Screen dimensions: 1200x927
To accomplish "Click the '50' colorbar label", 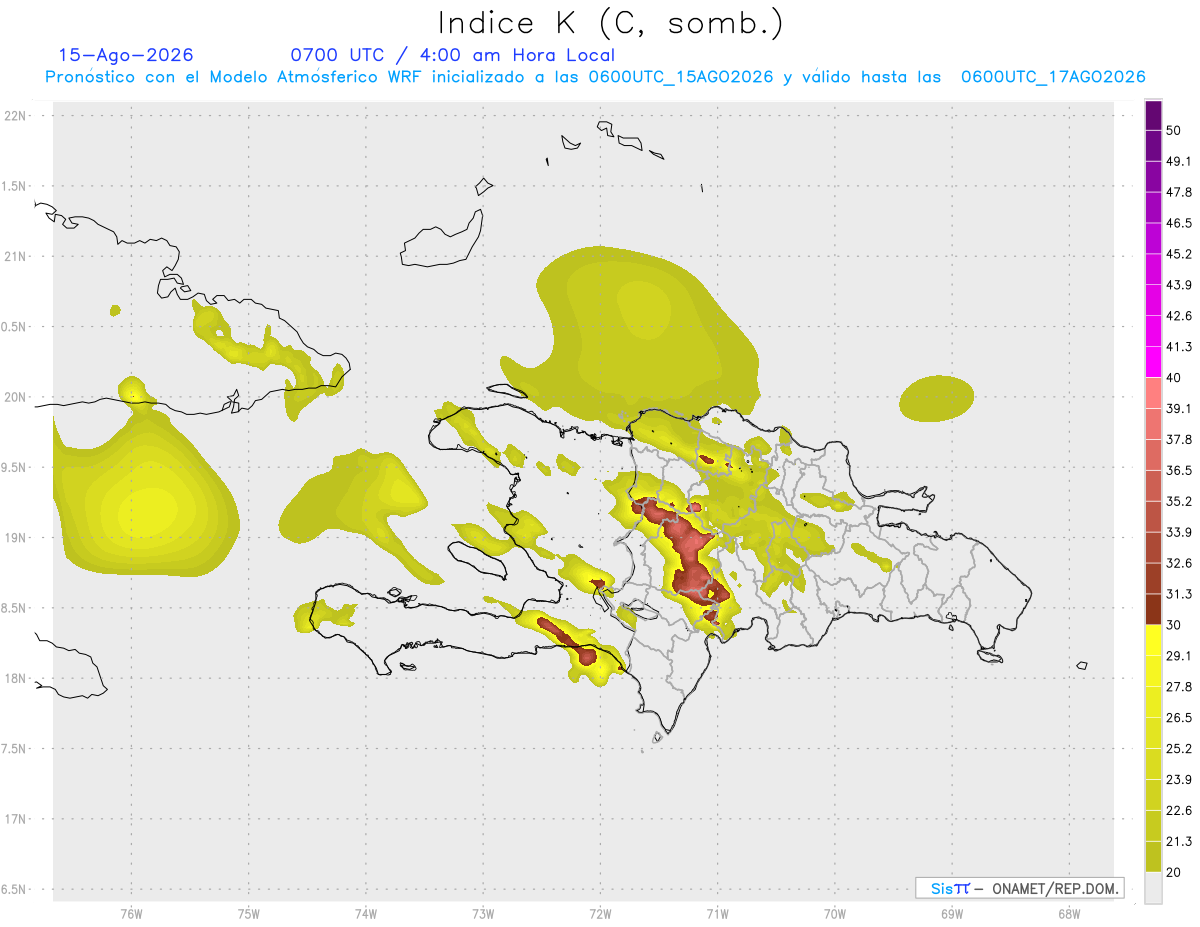I will click(x=1174, y=131).
